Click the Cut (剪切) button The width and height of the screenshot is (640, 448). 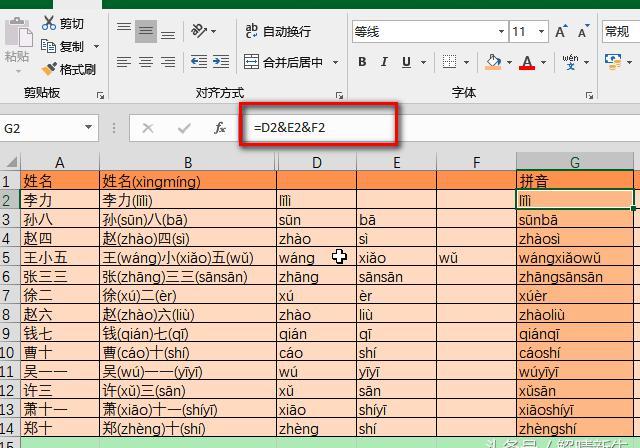click(63, 23)
